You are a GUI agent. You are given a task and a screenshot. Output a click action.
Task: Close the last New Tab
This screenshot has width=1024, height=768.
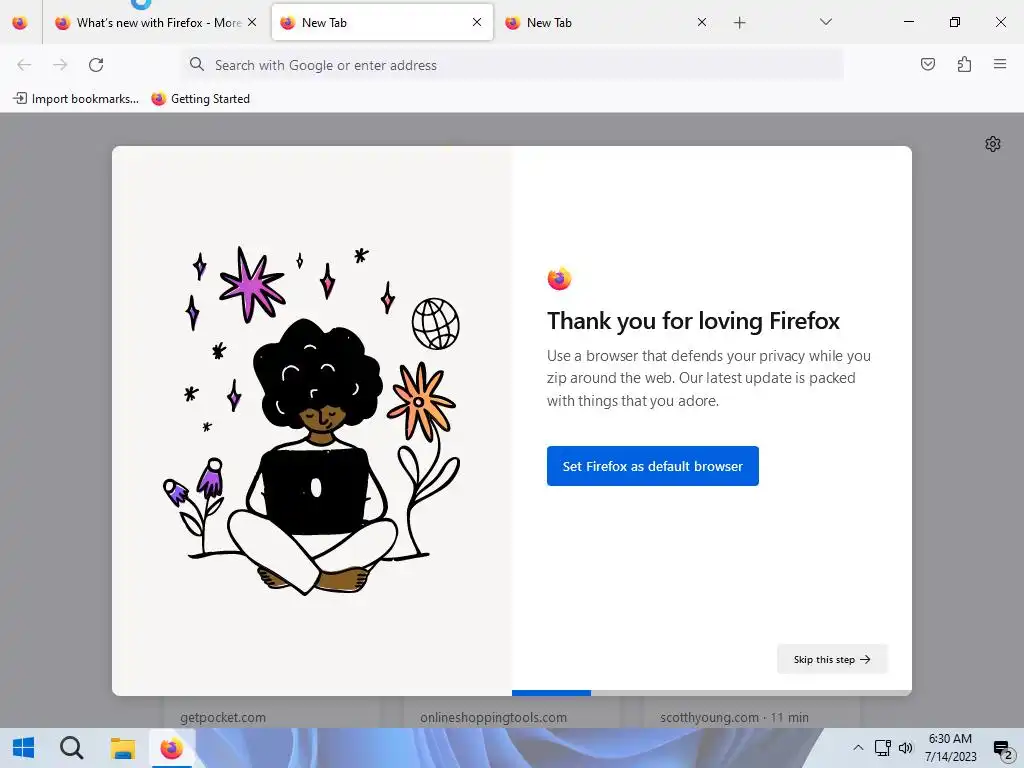[x=702, y=22]
